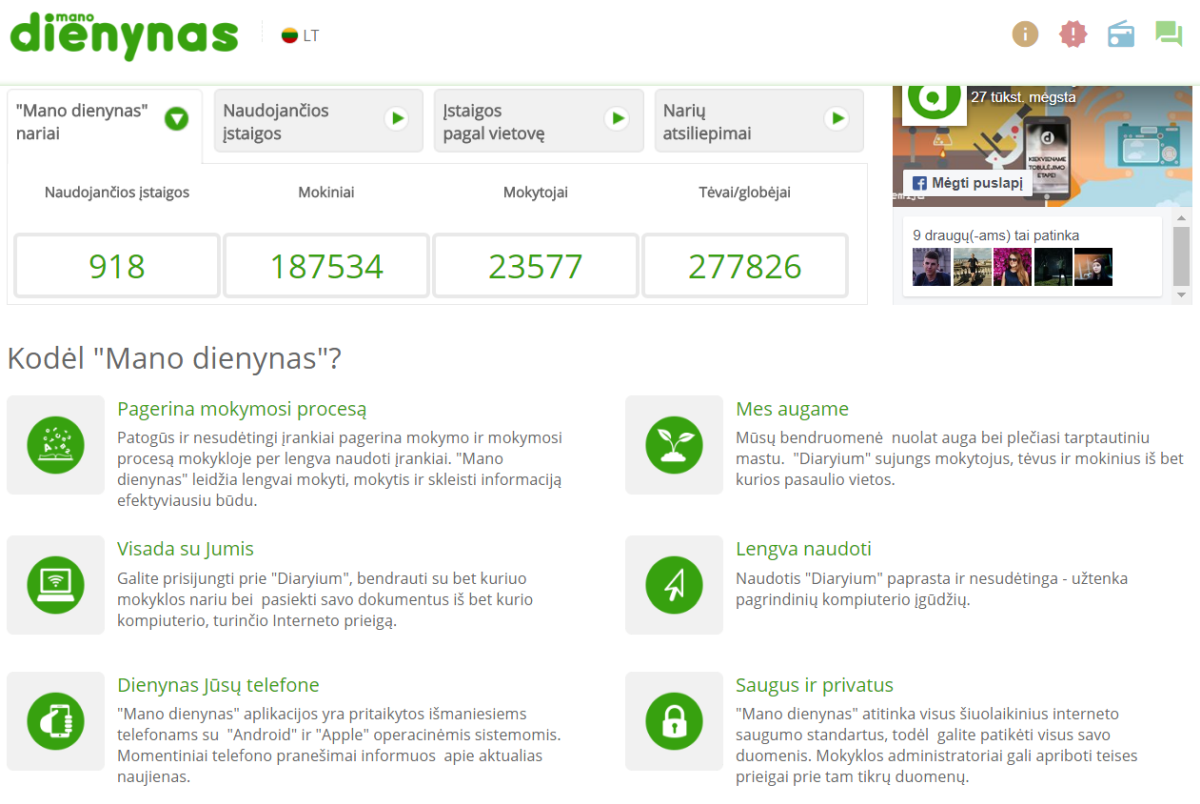The image size is (1200, 804).
Task: Expand the arrow on Įstaigos pagal vietovę
Action: (x=618, y=119)
